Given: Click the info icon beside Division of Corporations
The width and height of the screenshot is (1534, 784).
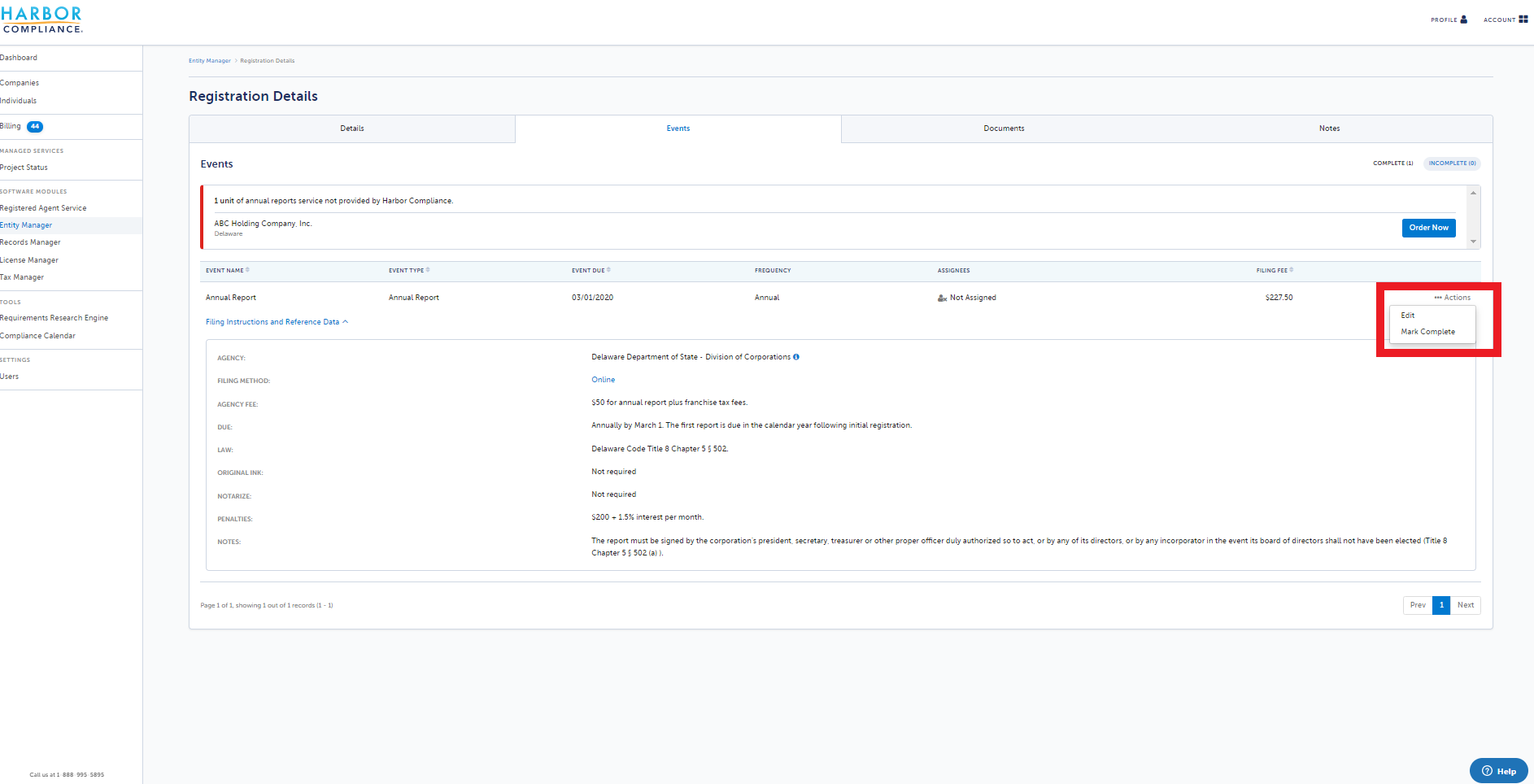Looking at the screenshot, I should click(796, 357).
